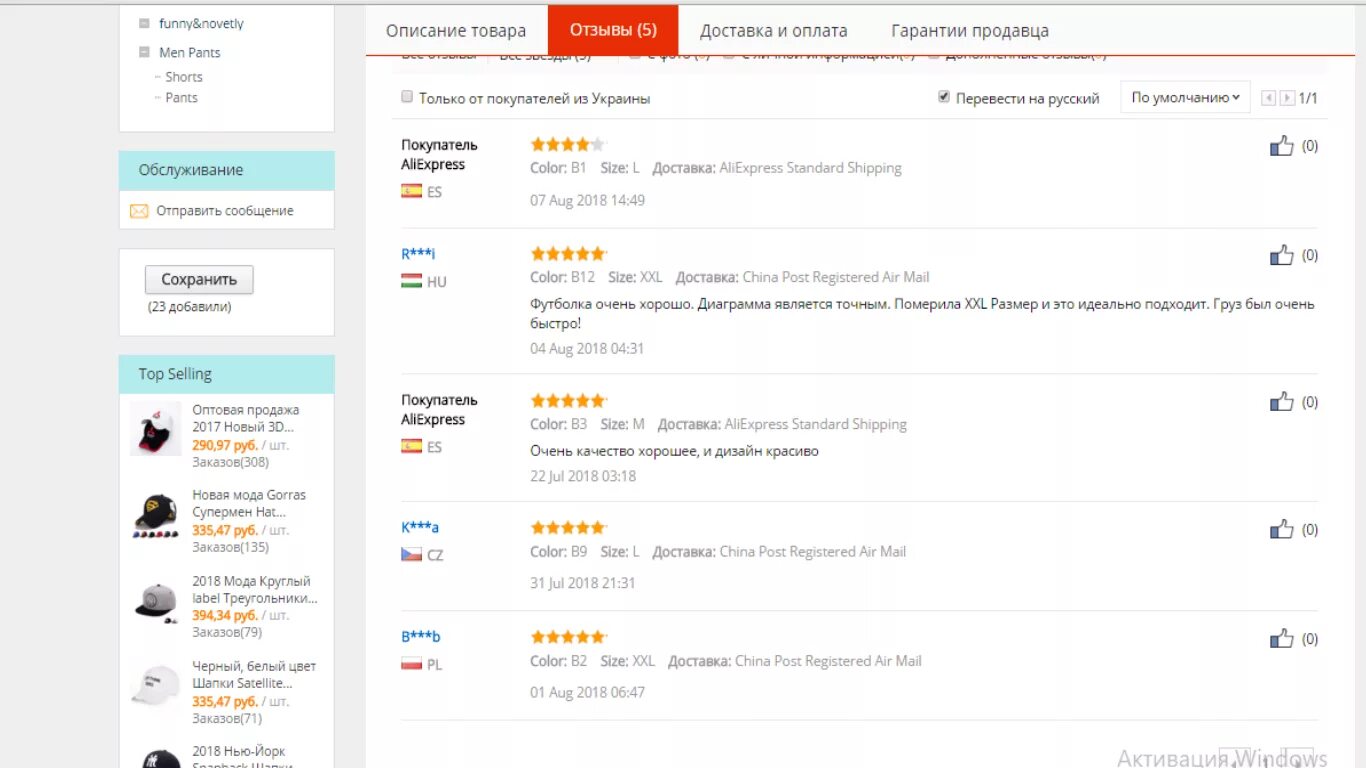The width and height of the screenshot is (1366, 768).
Task: Open the Gorras Супермен hat thumbnail
Action: (156, 514)
